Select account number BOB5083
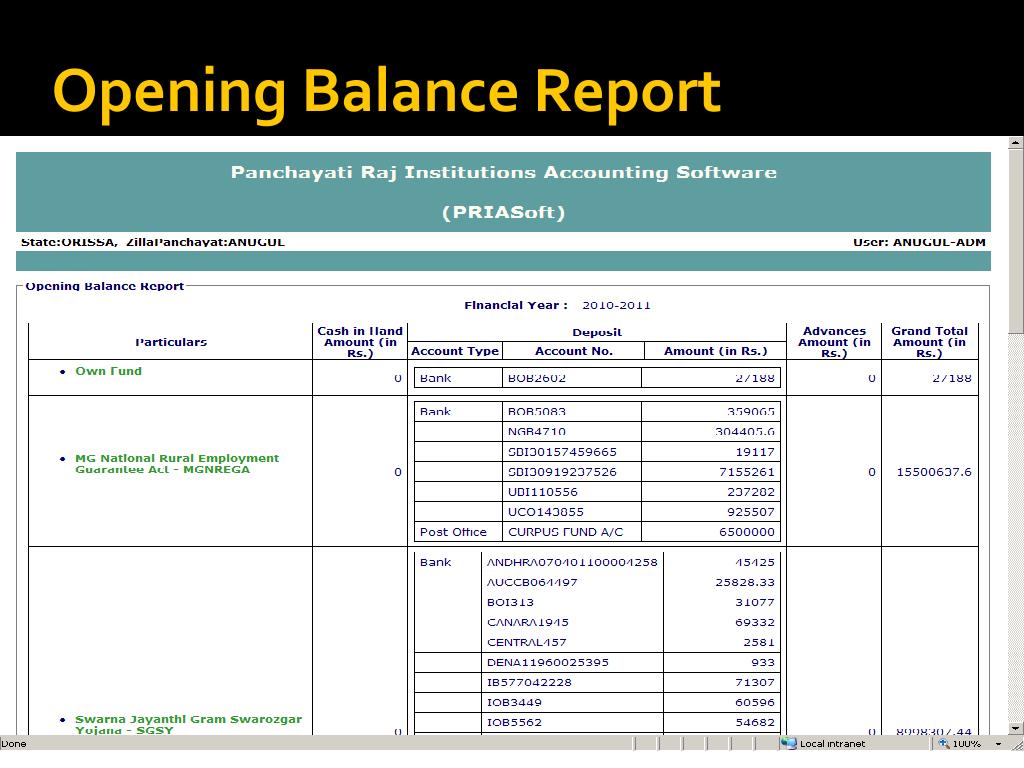This screenshot has width=1024, height=768. coord(537,411)
